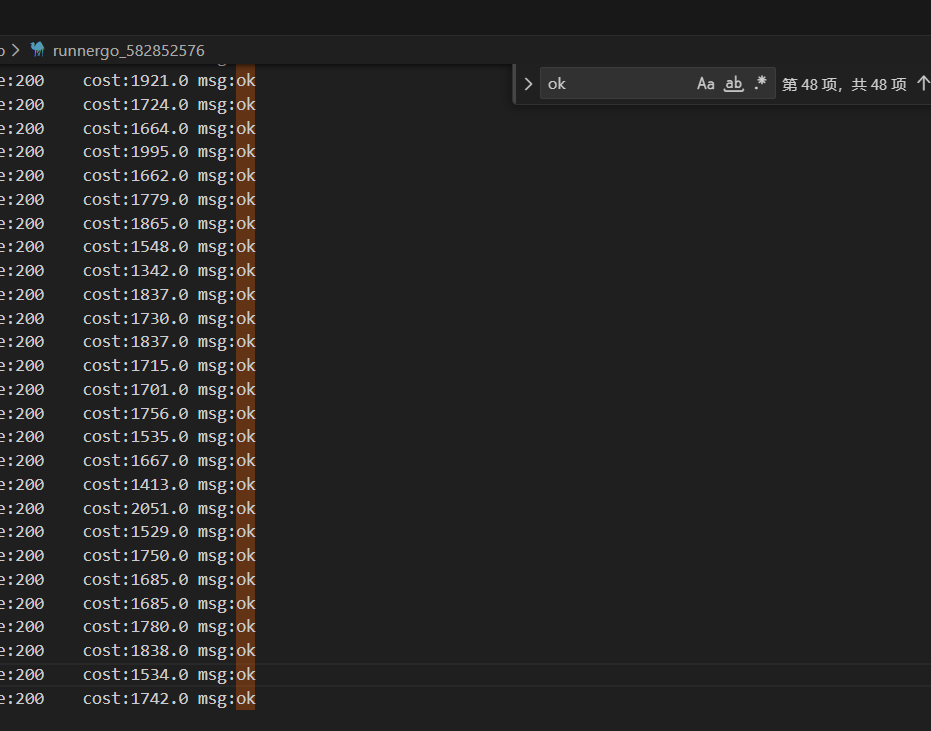Open the runnergo_582852576 breadcrumb item
The image size is (931, 731).
[128, 50]
